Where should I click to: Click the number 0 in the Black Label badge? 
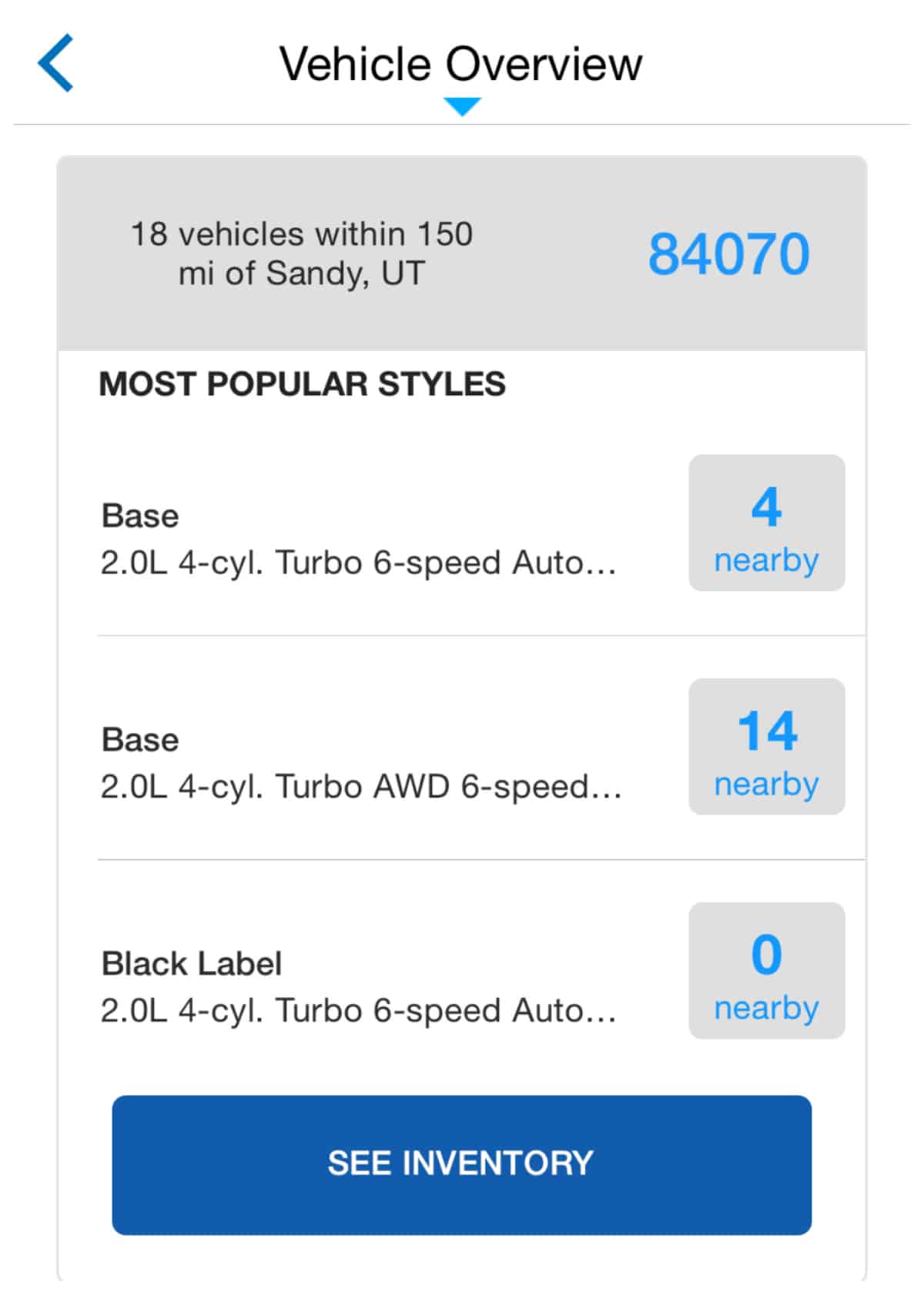pos(766,955)
